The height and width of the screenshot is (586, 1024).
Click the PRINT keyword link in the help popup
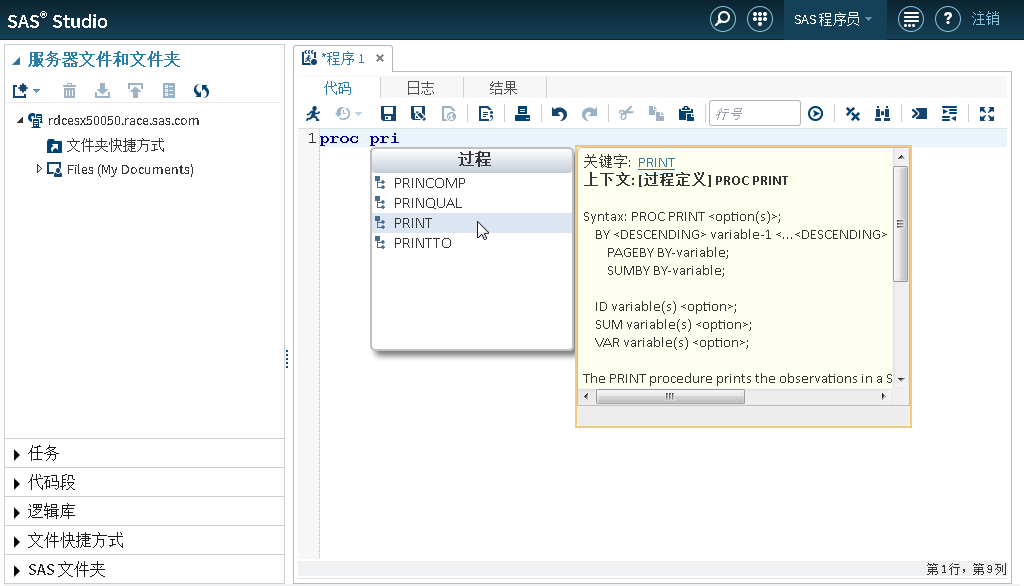656,162
